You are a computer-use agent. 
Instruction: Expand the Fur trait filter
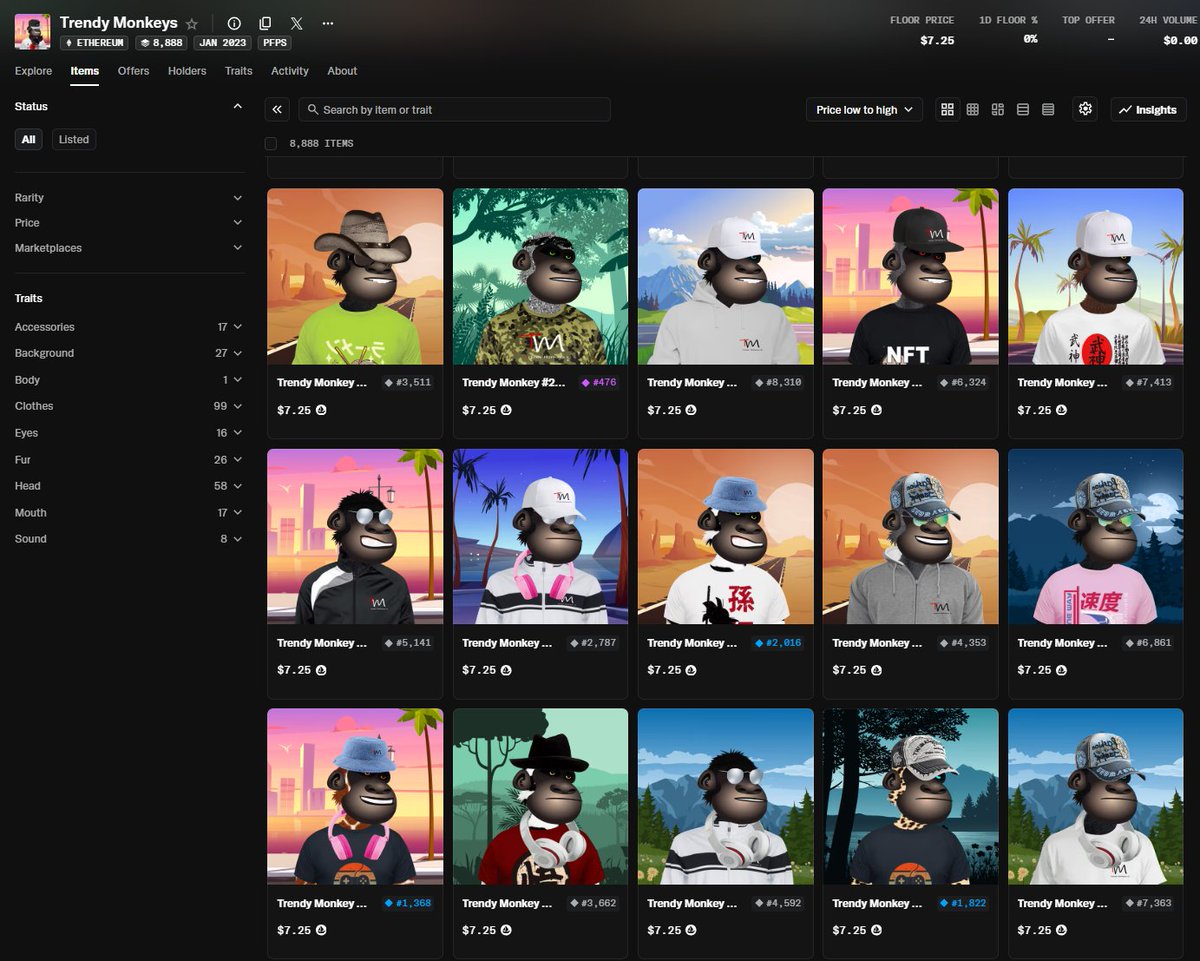pyautogui.click(x=129, y=460)
